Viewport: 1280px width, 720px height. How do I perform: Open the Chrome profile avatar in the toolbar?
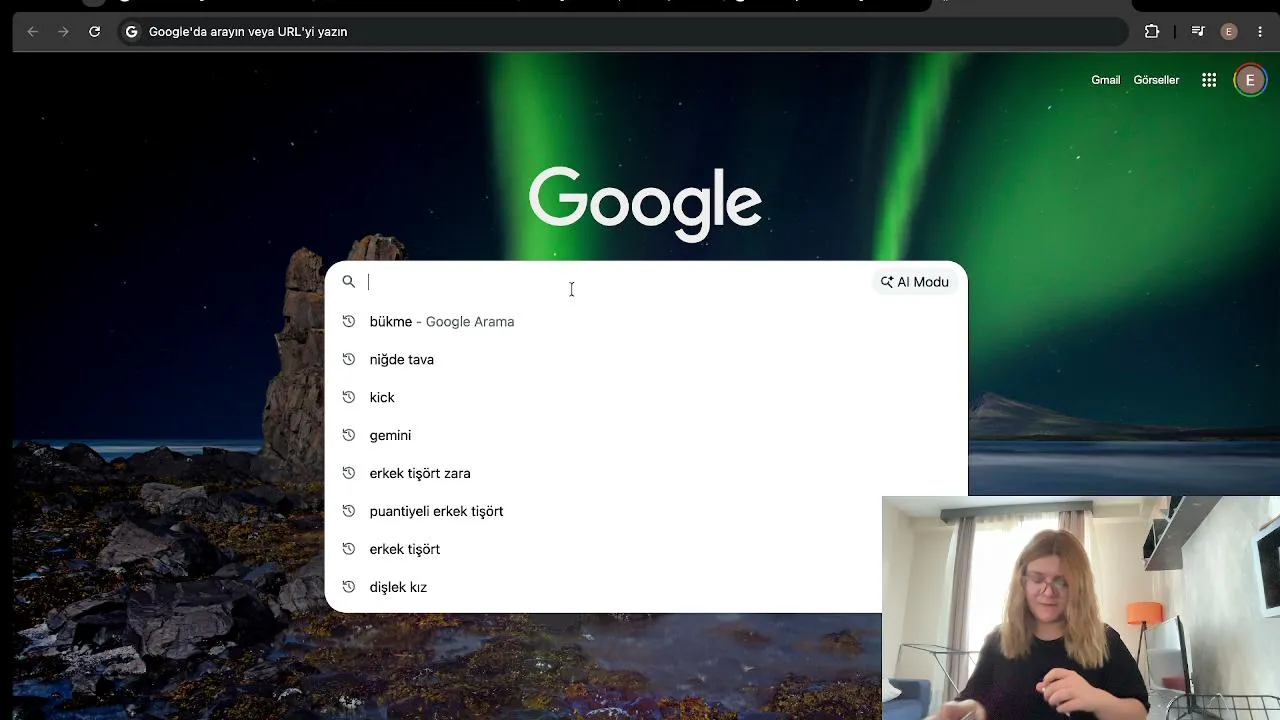click(x=1229, y=32)
